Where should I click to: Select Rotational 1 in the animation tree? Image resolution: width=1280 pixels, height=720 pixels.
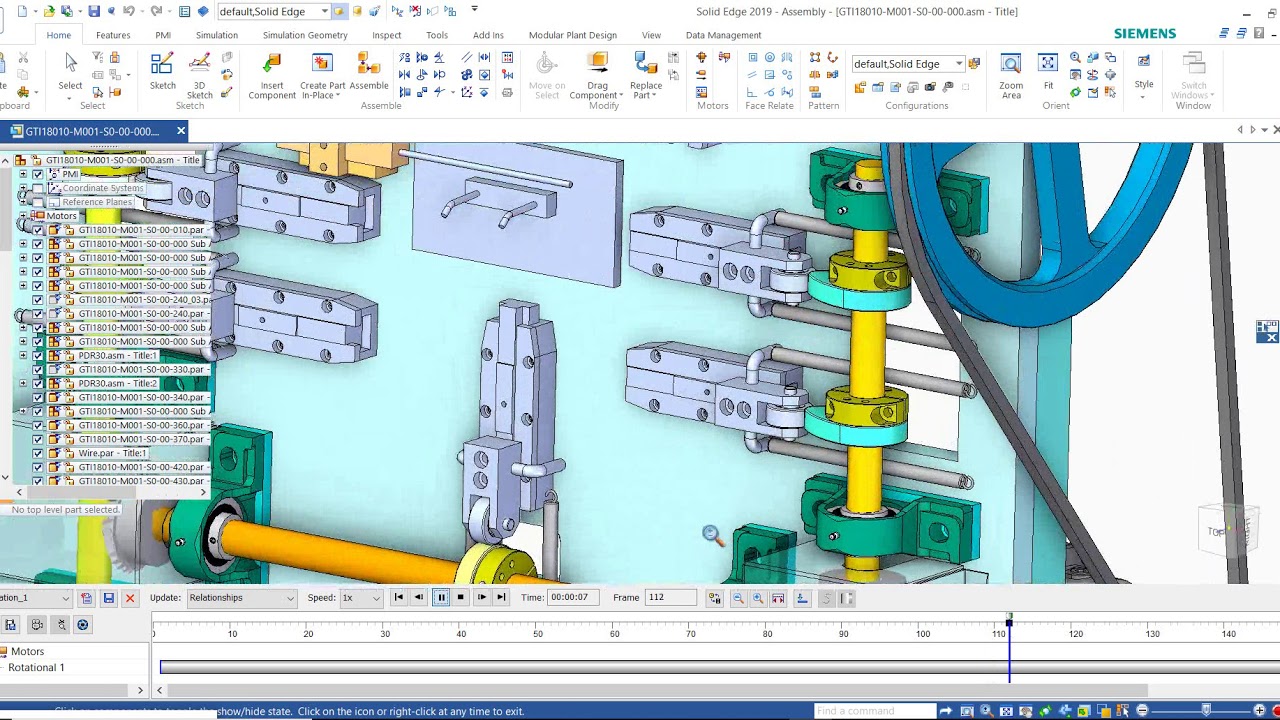(x=36, y=668)
